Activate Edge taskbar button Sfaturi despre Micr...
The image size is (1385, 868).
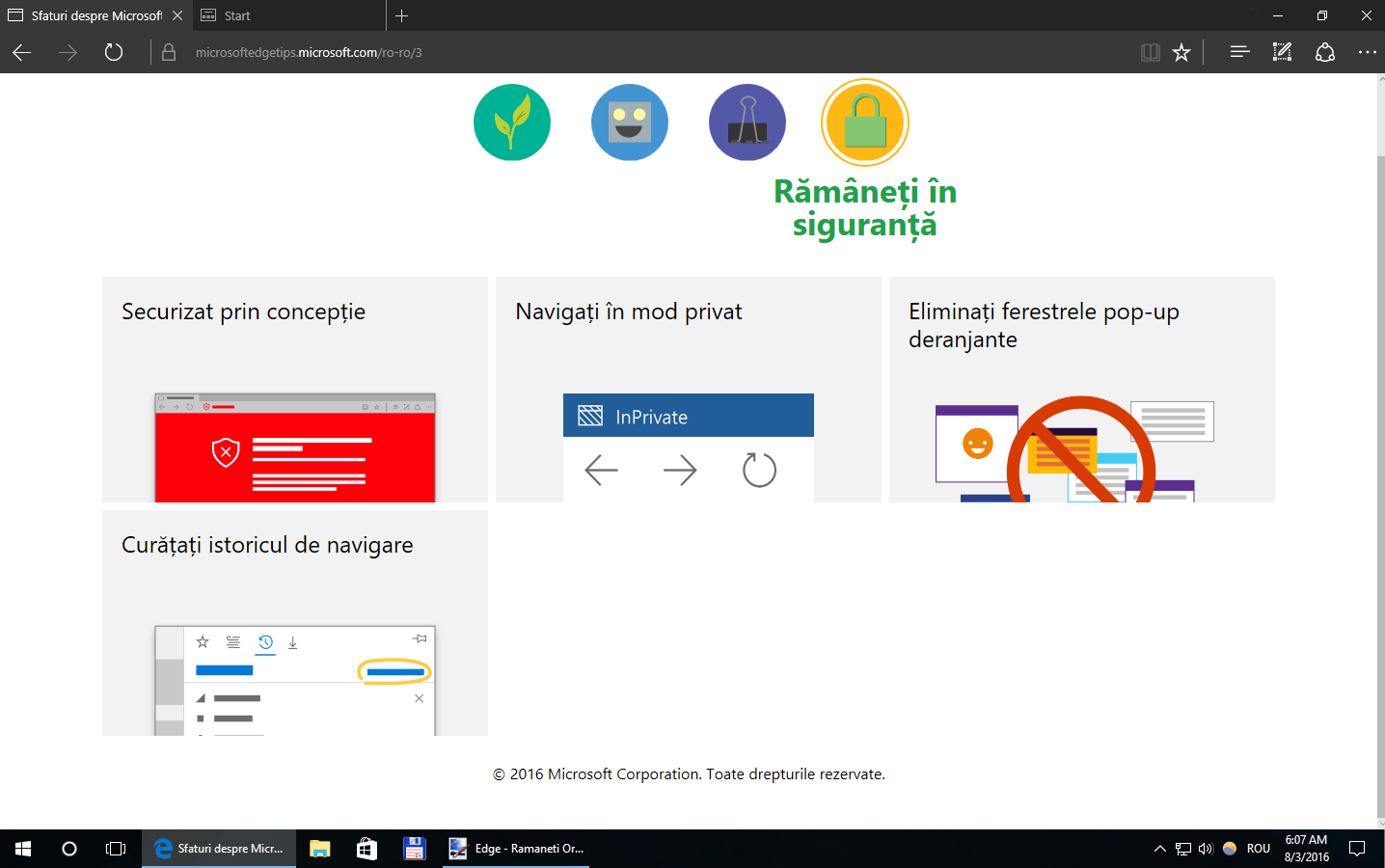[219, 849]
